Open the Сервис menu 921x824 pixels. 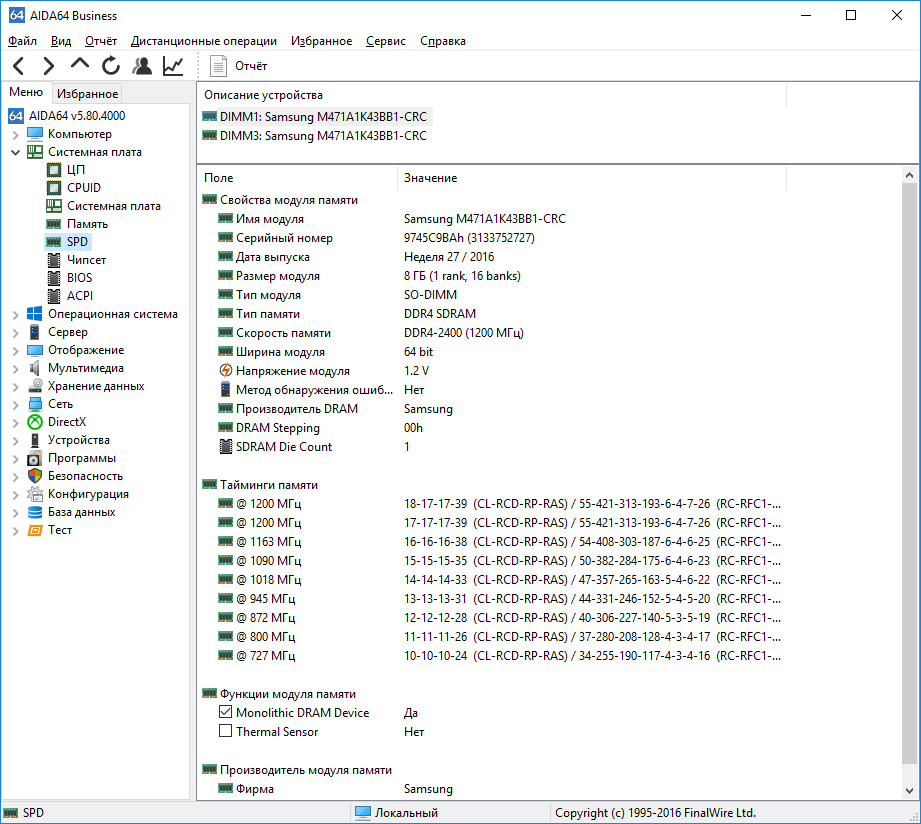click(386, 41)
